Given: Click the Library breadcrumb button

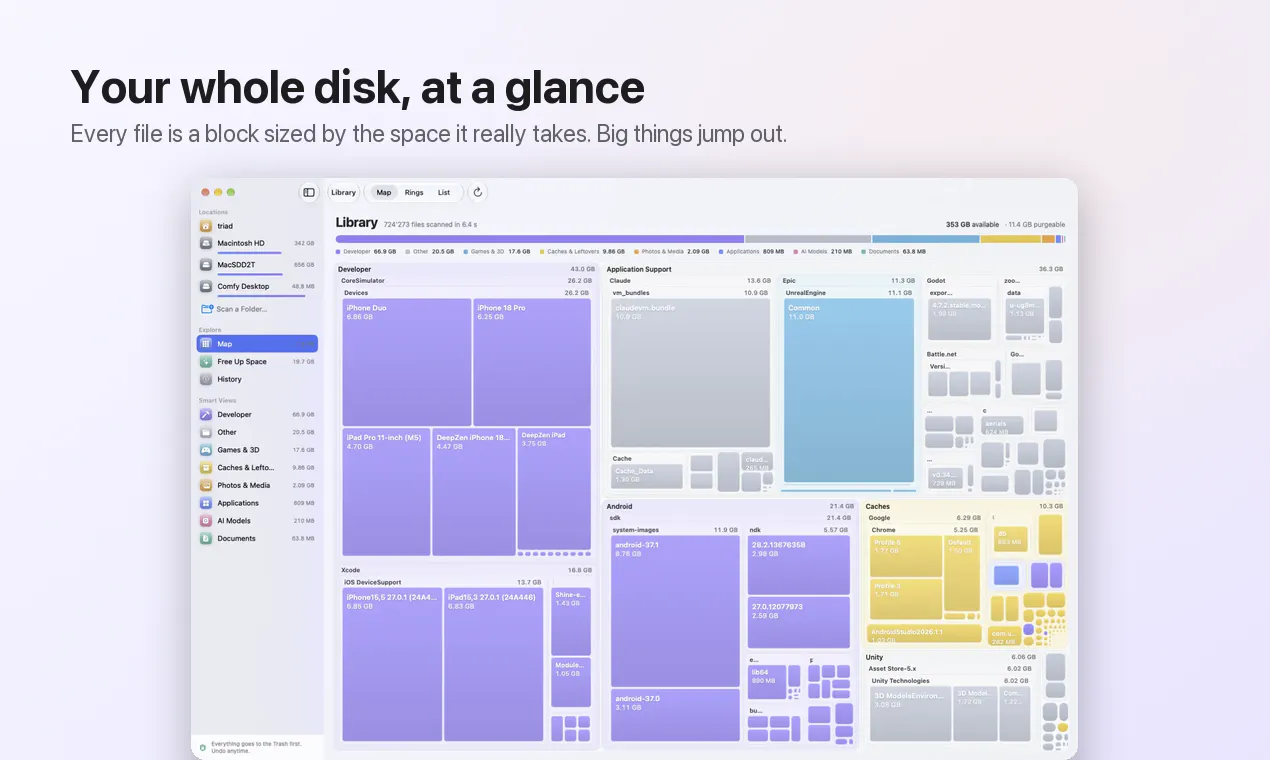Looking at the screenshot, I should 344,193.
